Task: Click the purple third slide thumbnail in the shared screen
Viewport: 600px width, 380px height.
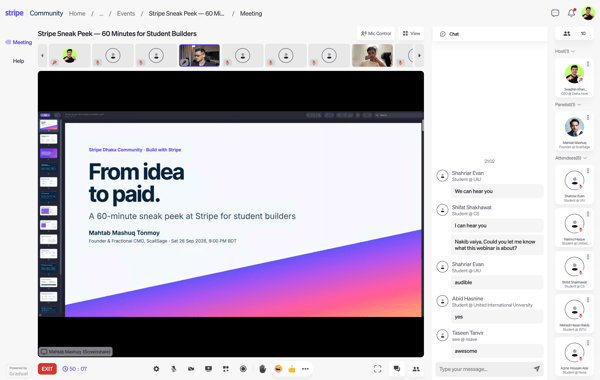Action: (49, 153)
